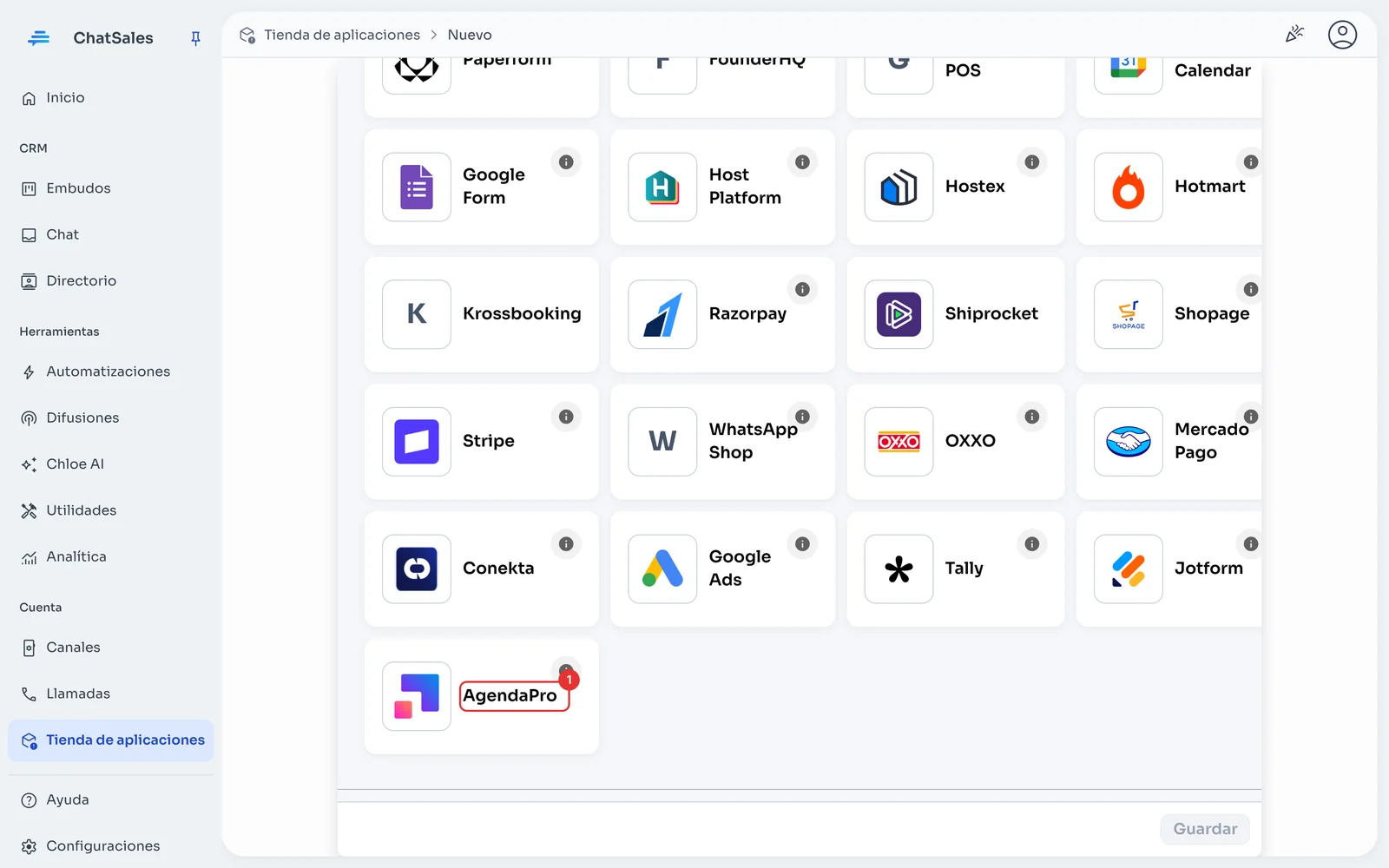1389x868 pixels.
Task: Show info for Host Platform
Action: click(802, 162)
